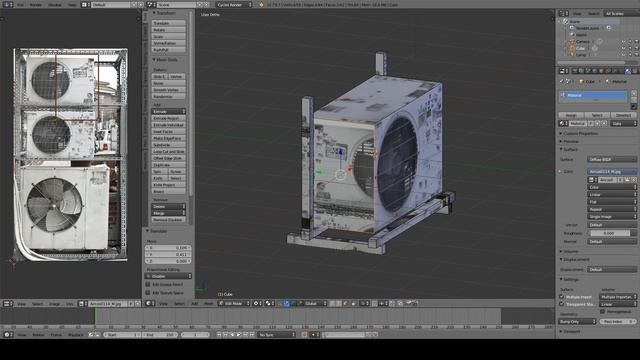Add a new material slot
Viewport: 640px width, 360px height.
click(x=634, y=93)
